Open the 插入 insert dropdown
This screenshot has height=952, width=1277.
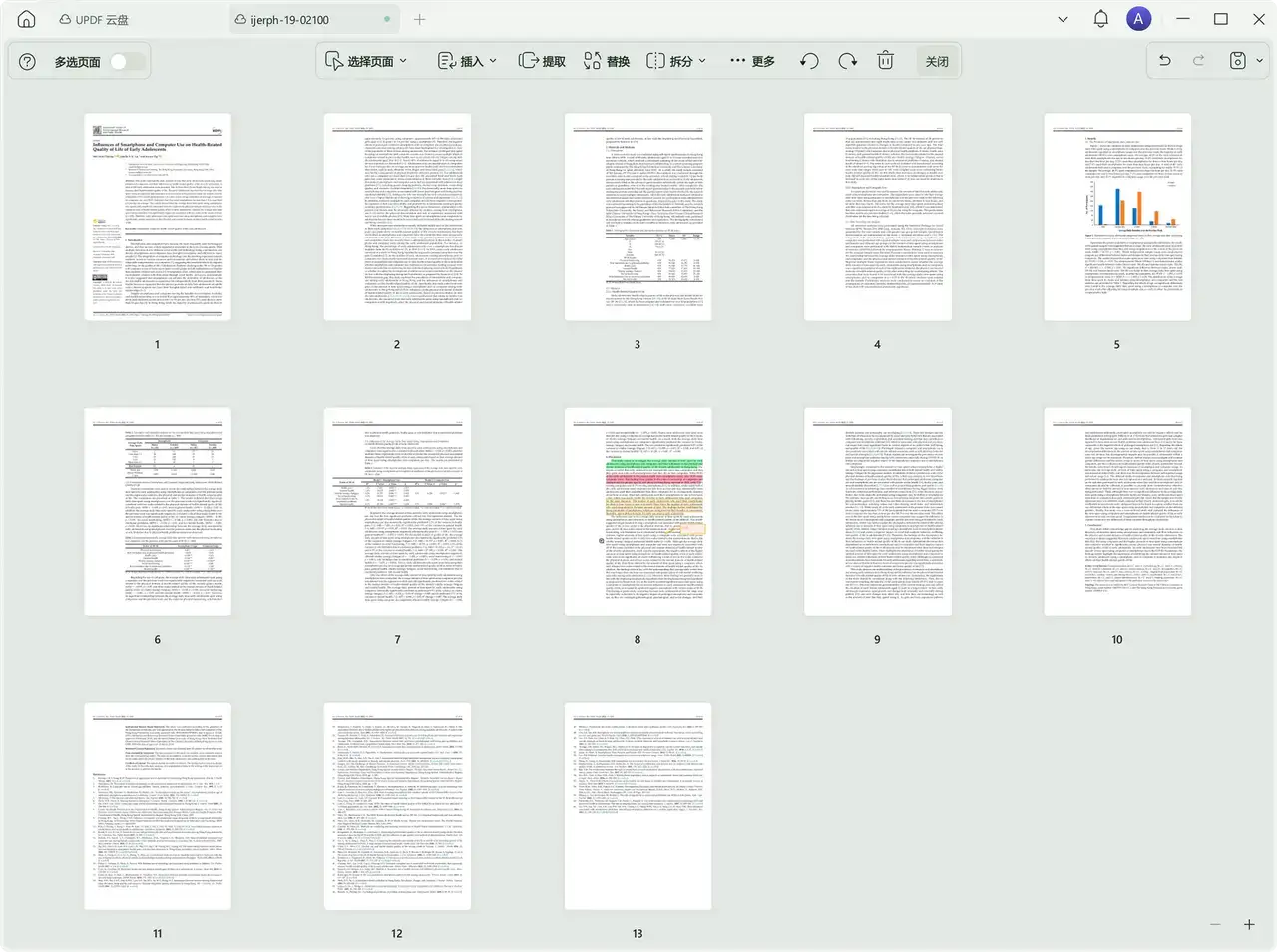click(467, 61)
